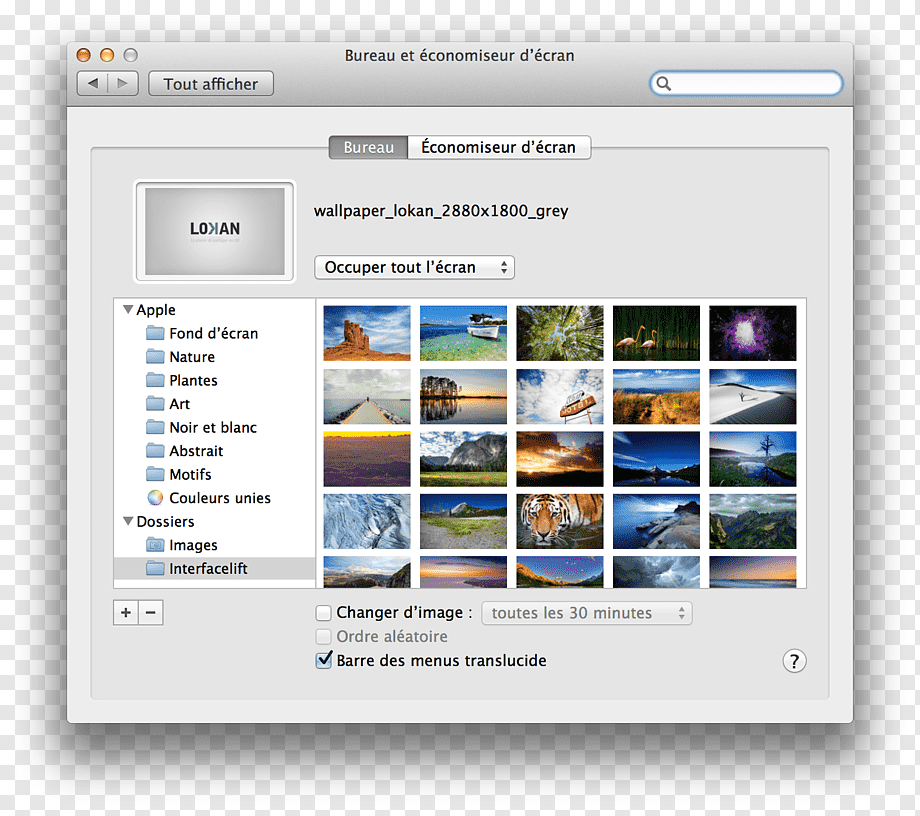Open help with the question mark button
The height and width of the screenshot is (816, 920).
(x=794, y=661)
